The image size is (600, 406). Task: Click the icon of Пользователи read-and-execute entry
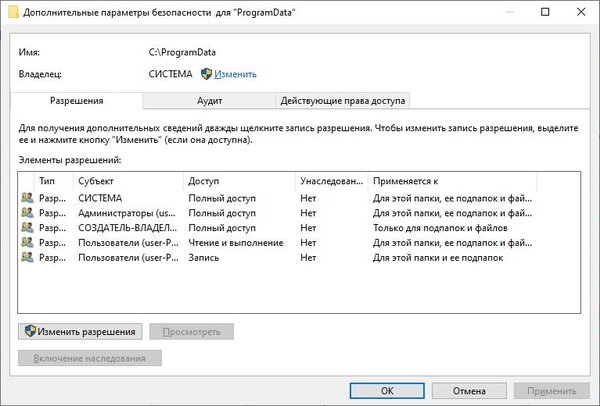click(27, 243)
